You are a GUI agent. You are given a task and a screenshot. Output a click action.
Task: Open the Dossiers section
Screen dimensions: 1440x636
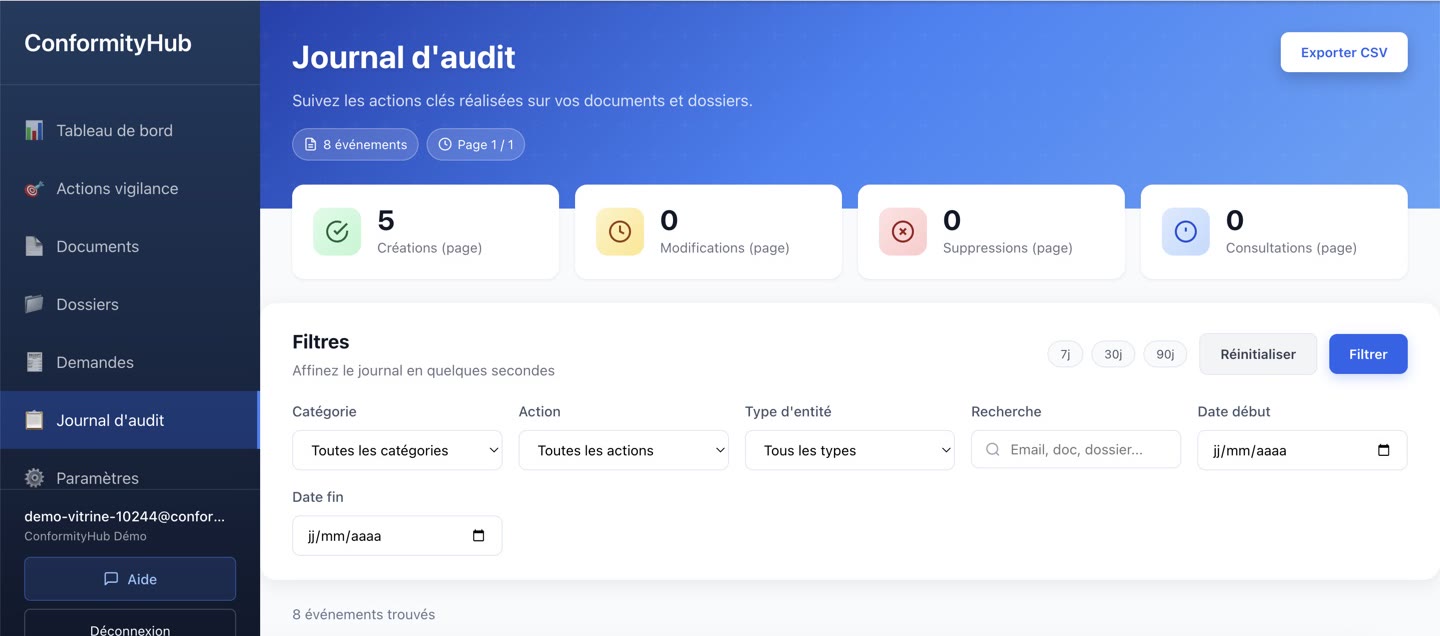[130, 304]
